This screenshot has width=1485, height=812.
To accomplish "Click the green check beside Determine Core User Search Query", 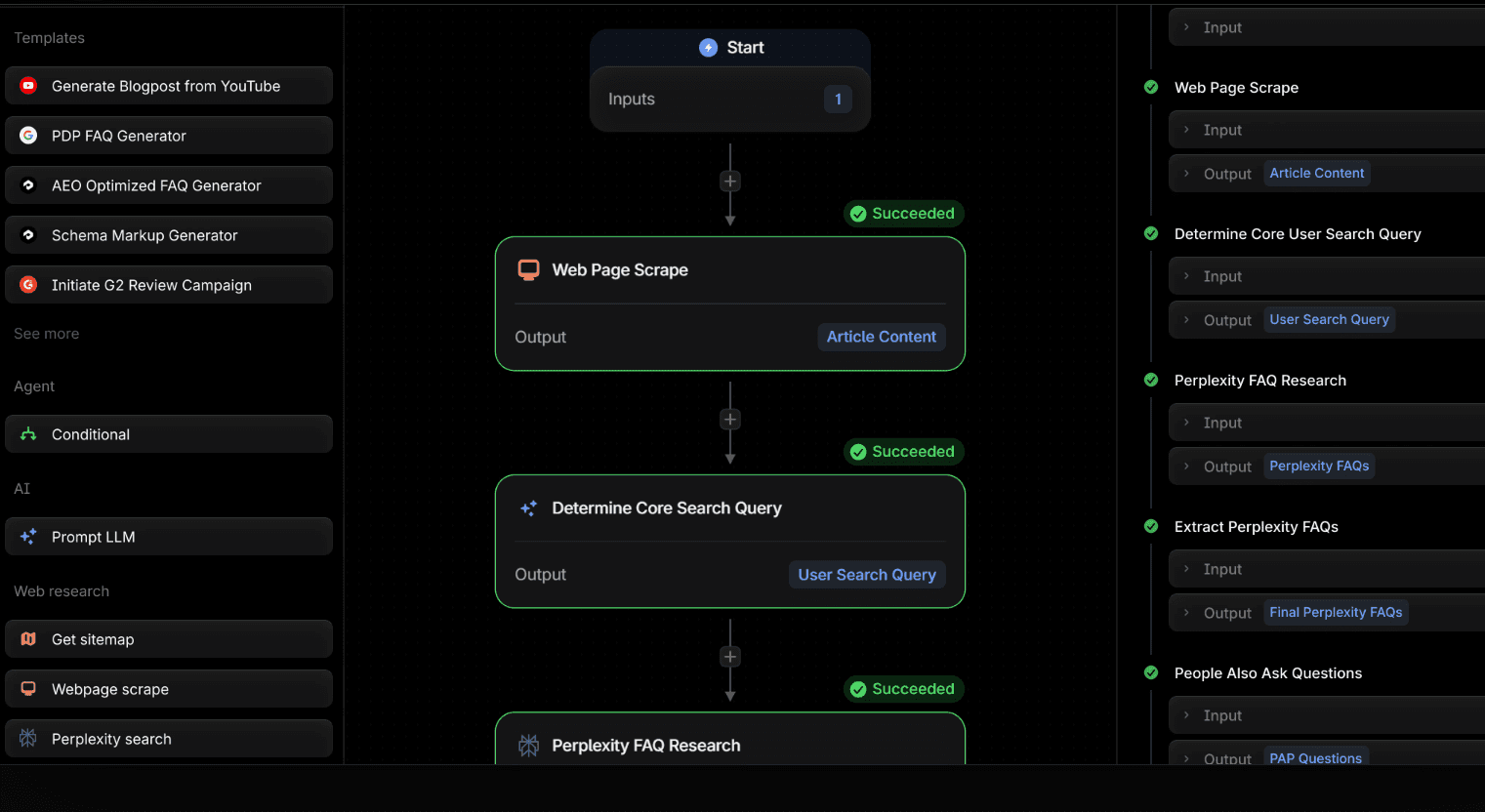I will [1151, 233].
